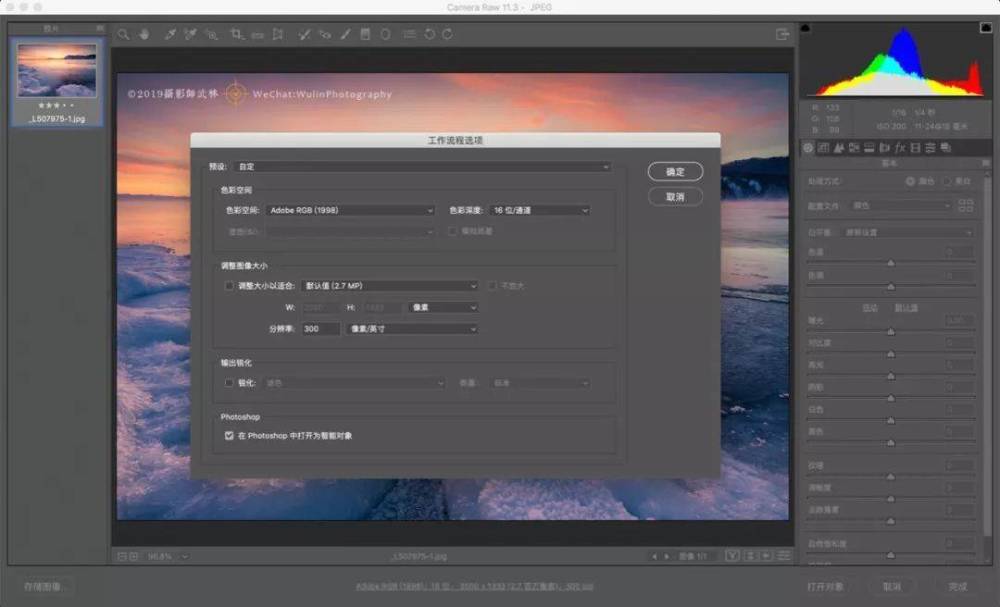Screen dimensions: 1000x607
Task: Click the 确定 button
Action: pos(675,172)
